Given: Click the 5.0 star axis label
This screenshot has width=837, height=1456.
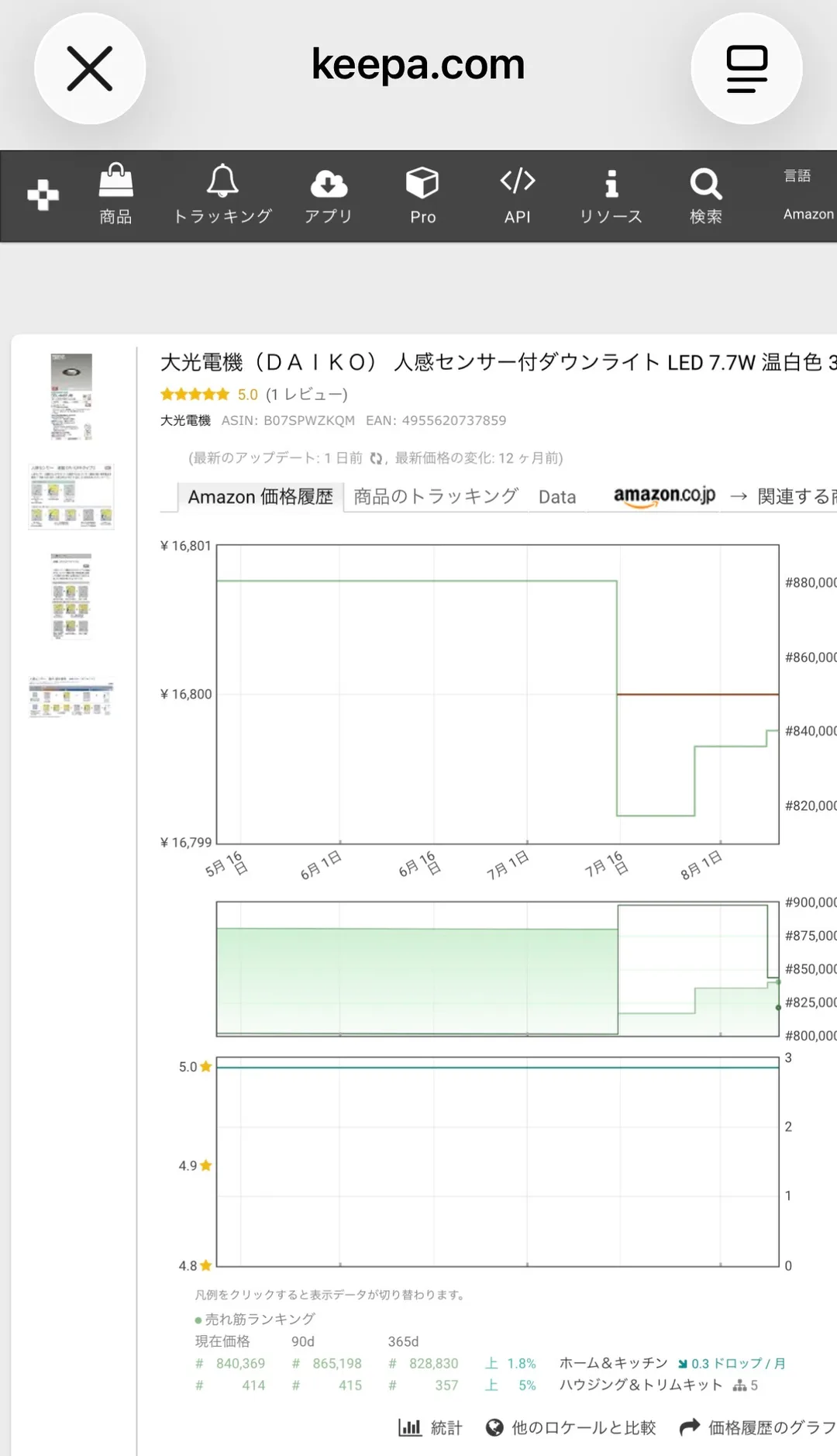Looking at the screenshot, I should click(195, 1067).
